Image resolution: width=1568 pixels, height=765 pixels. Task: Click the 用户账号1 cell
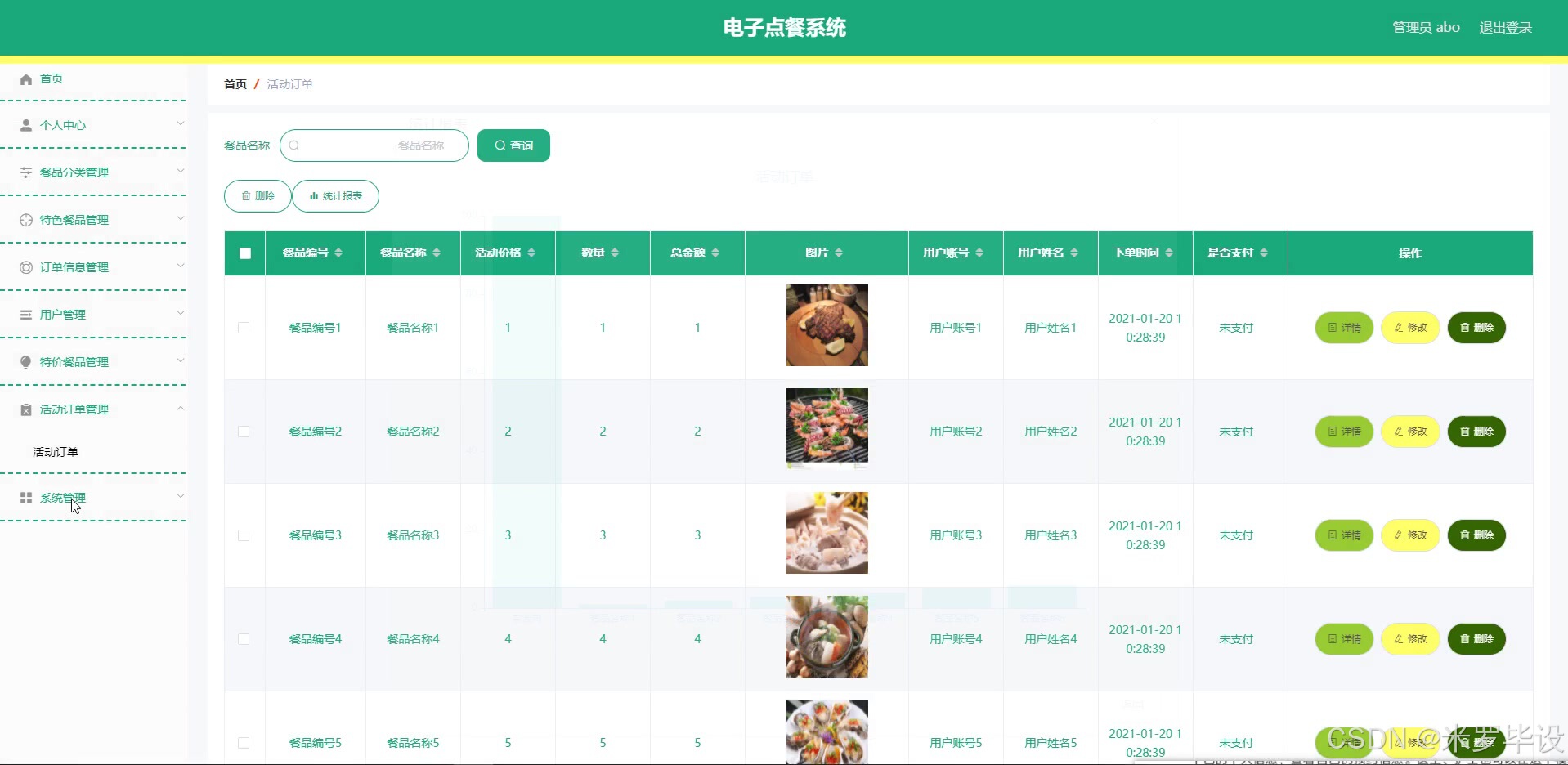[956, 328]
